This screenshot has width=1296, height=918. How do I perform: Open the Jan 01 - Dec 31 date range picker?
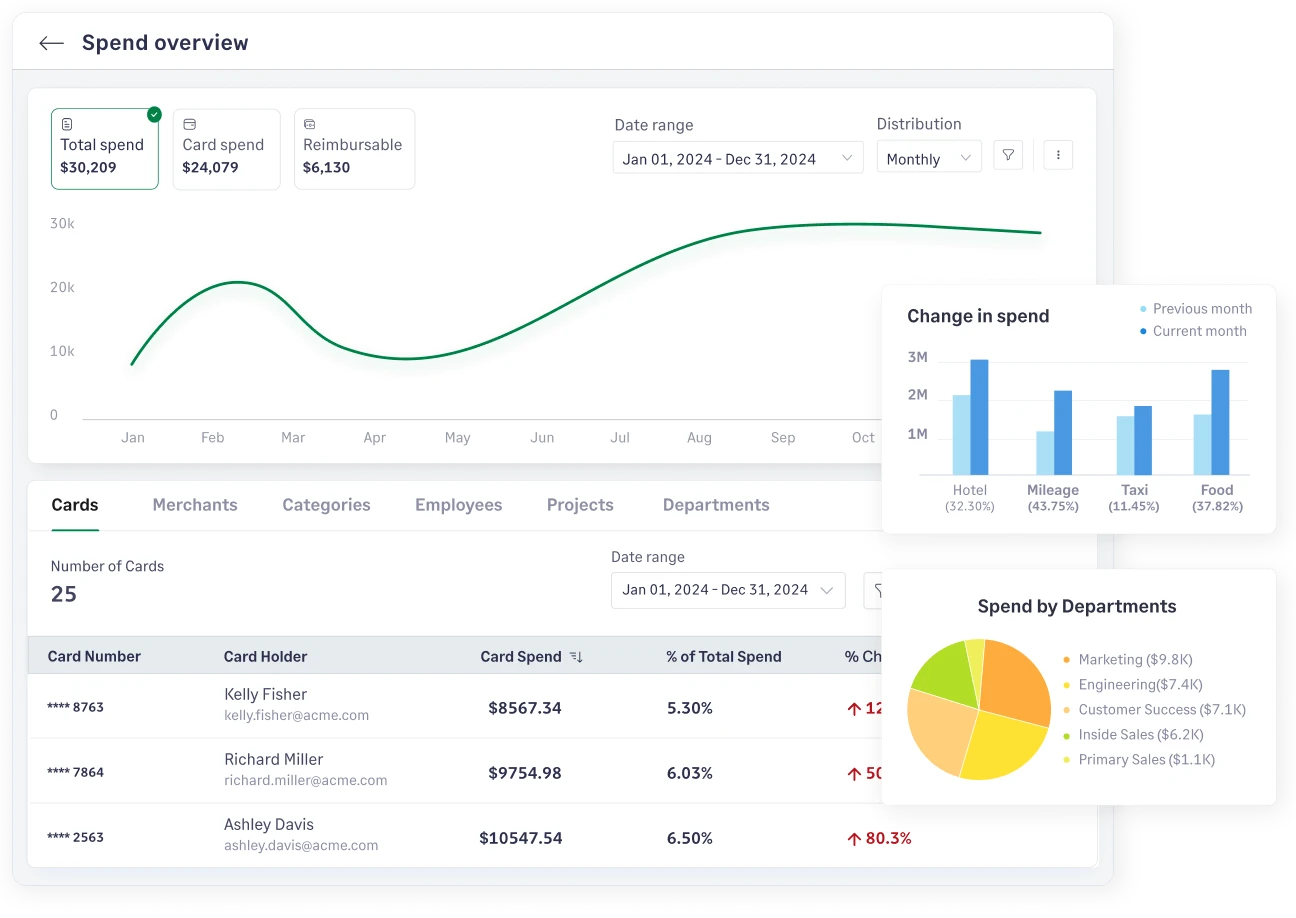tap(737, 157)
